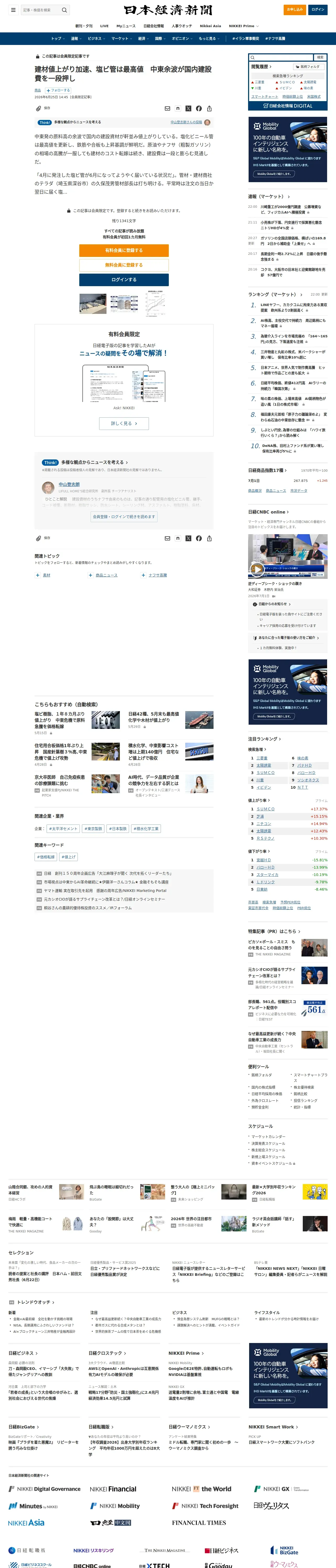Toggle フォローする next to the 商品 tag
The height and width of the screenshot is (1568, 336).
click(x=57, y=90)
